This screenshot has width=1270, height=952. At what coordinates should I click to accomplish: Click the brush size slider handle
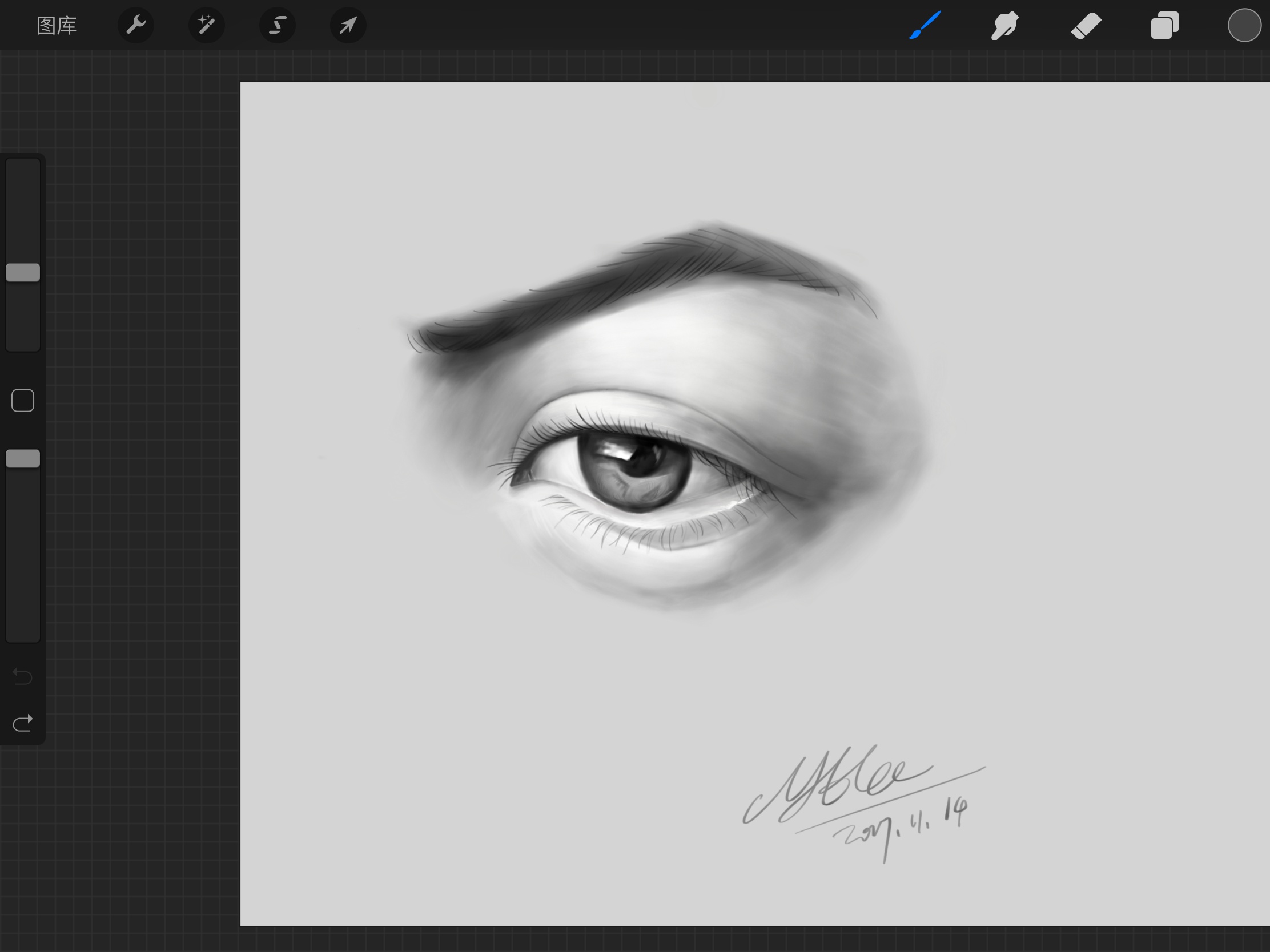pyautogui.click(x=23, y=273)
